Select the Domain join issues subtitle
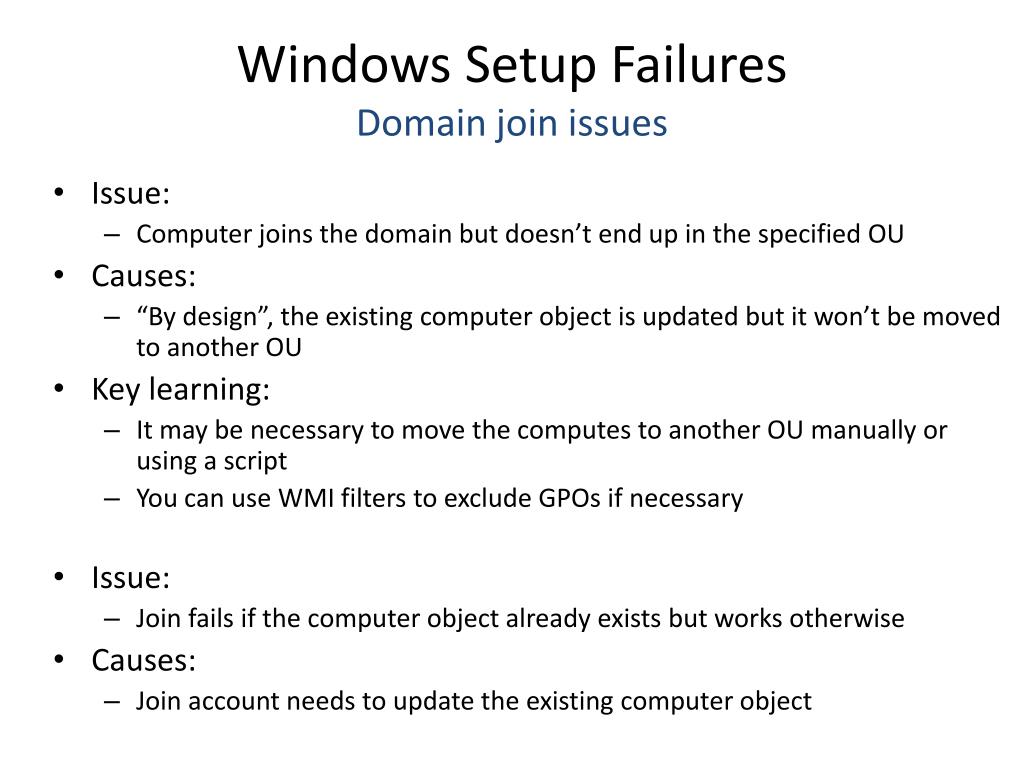The height and width of the screenshot is (768, 1024). [512, 123]
